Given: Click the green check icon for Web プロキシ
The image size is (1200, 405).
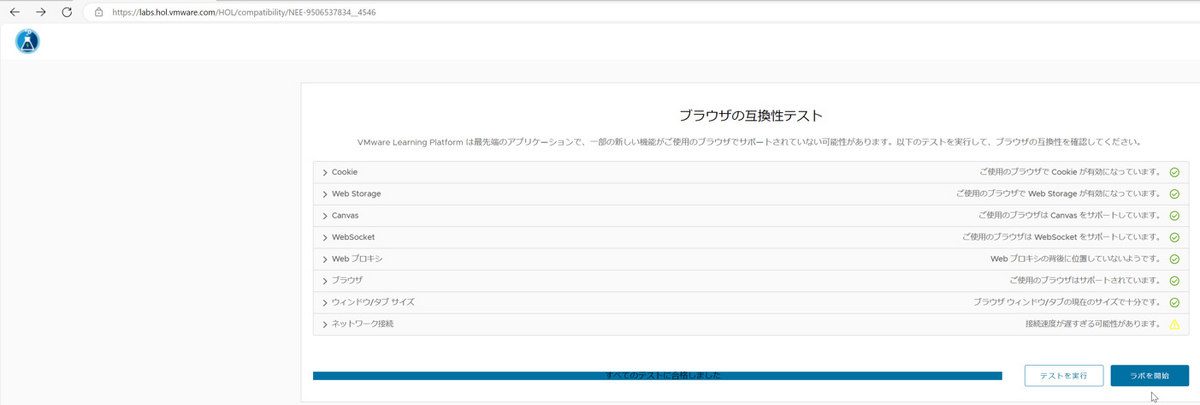Looking at the screenshot, I should 1174,259.
